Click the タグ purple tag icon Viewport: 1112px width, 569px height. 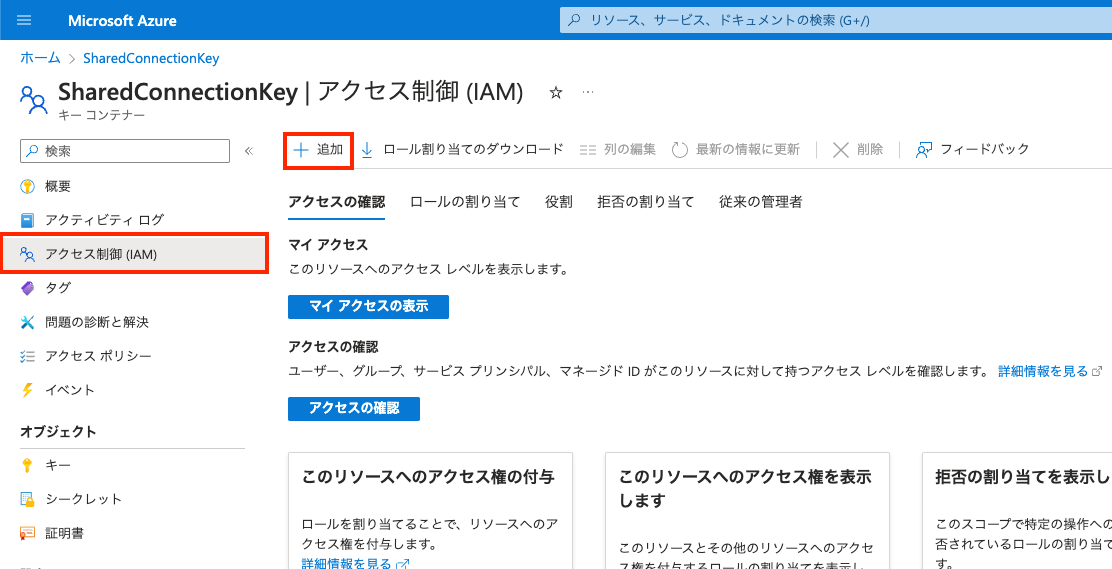[x=28, y=288]
